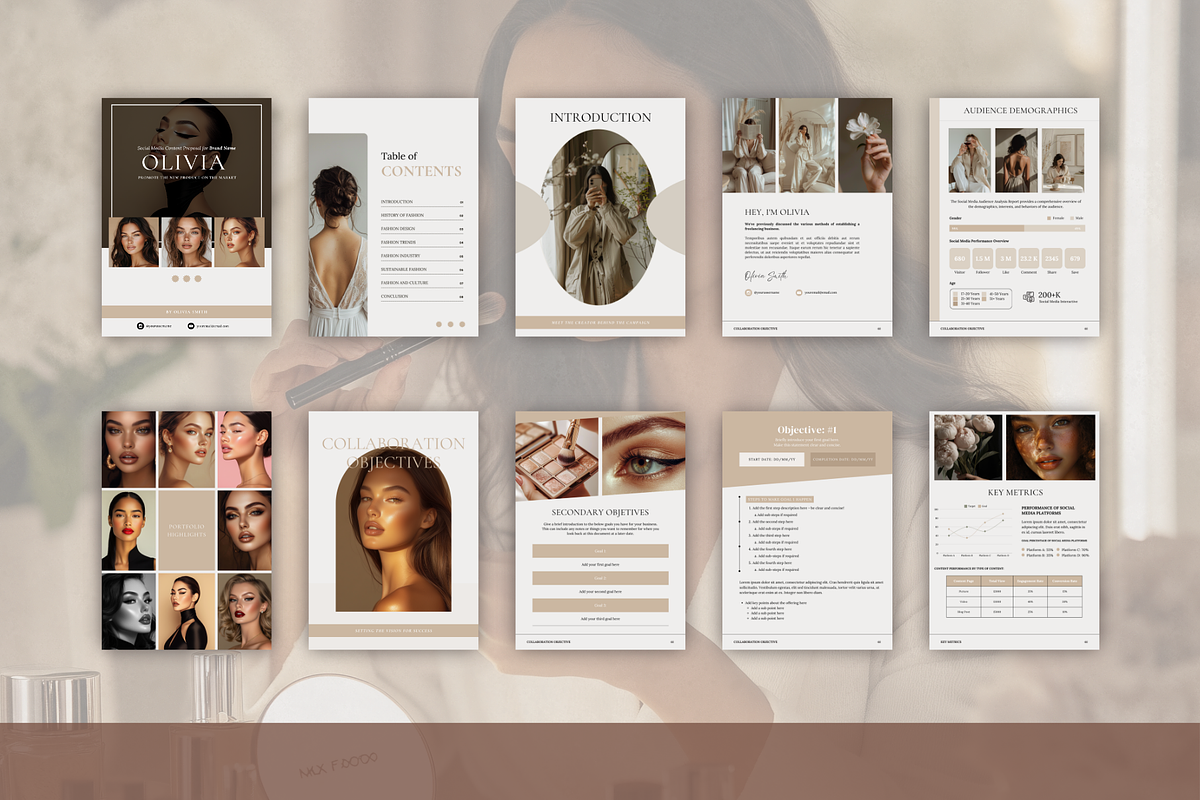
Task: Open the Olivia cover page template
Action: 186,217
